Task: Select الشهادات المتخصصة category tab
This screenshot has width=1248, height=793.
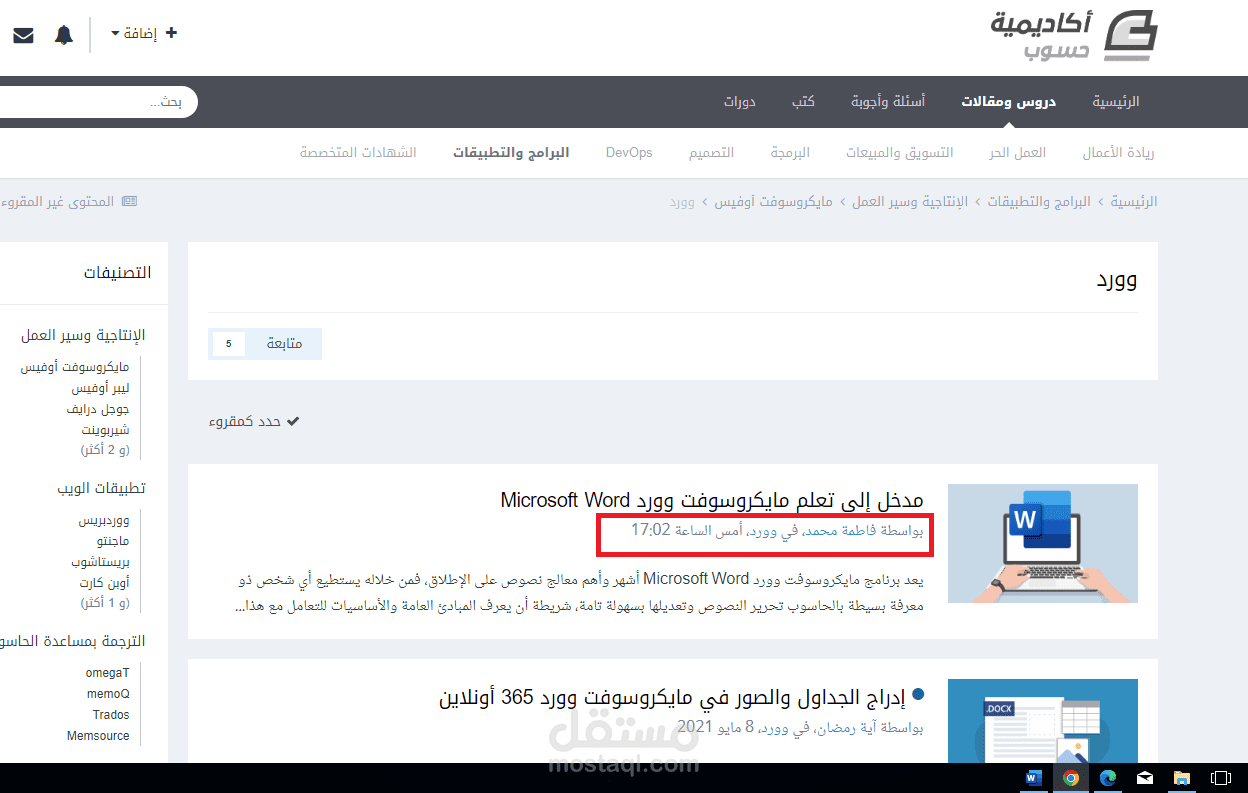Action: [358, 153]
